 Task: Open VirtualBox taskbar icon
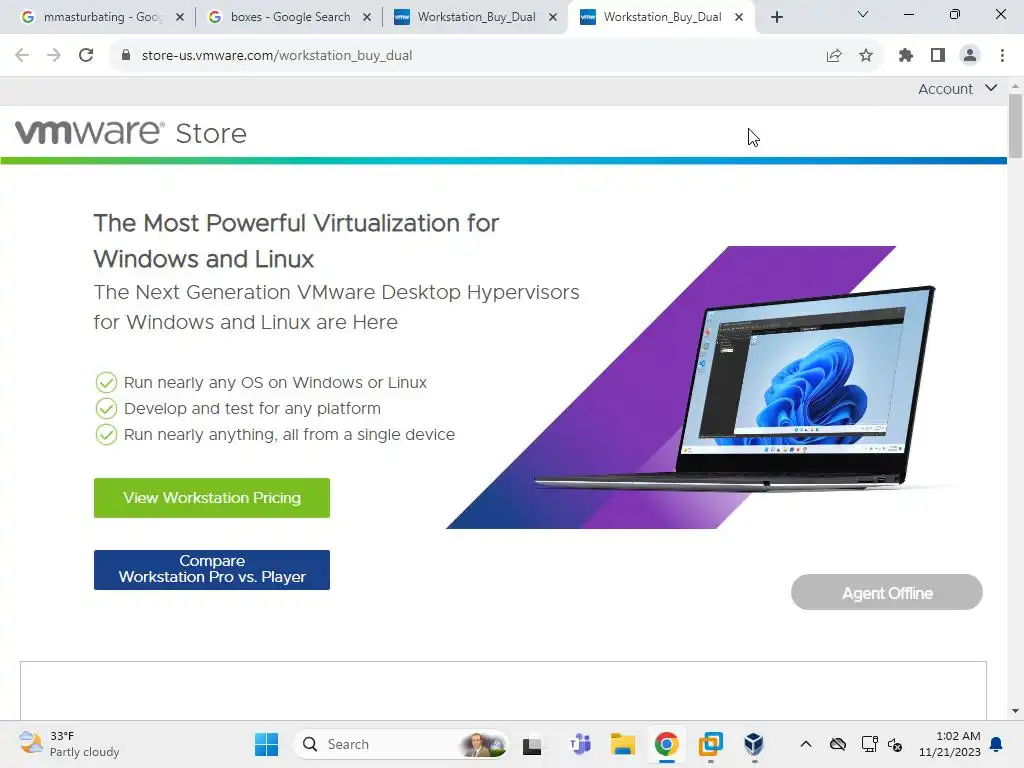click(754, 744)
